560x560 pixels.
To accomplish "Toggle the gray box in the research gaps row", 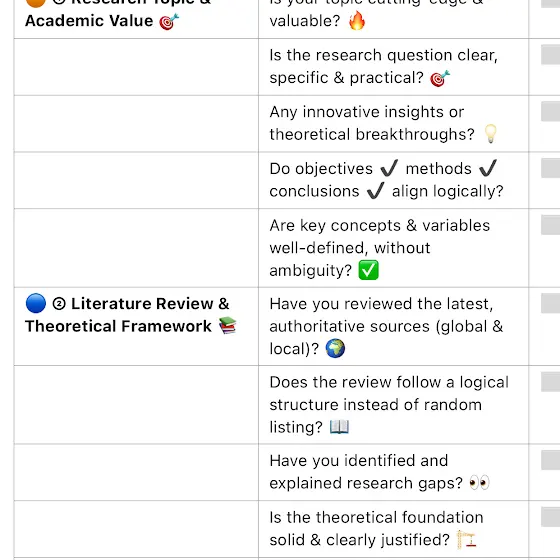I will click(550, 460).
